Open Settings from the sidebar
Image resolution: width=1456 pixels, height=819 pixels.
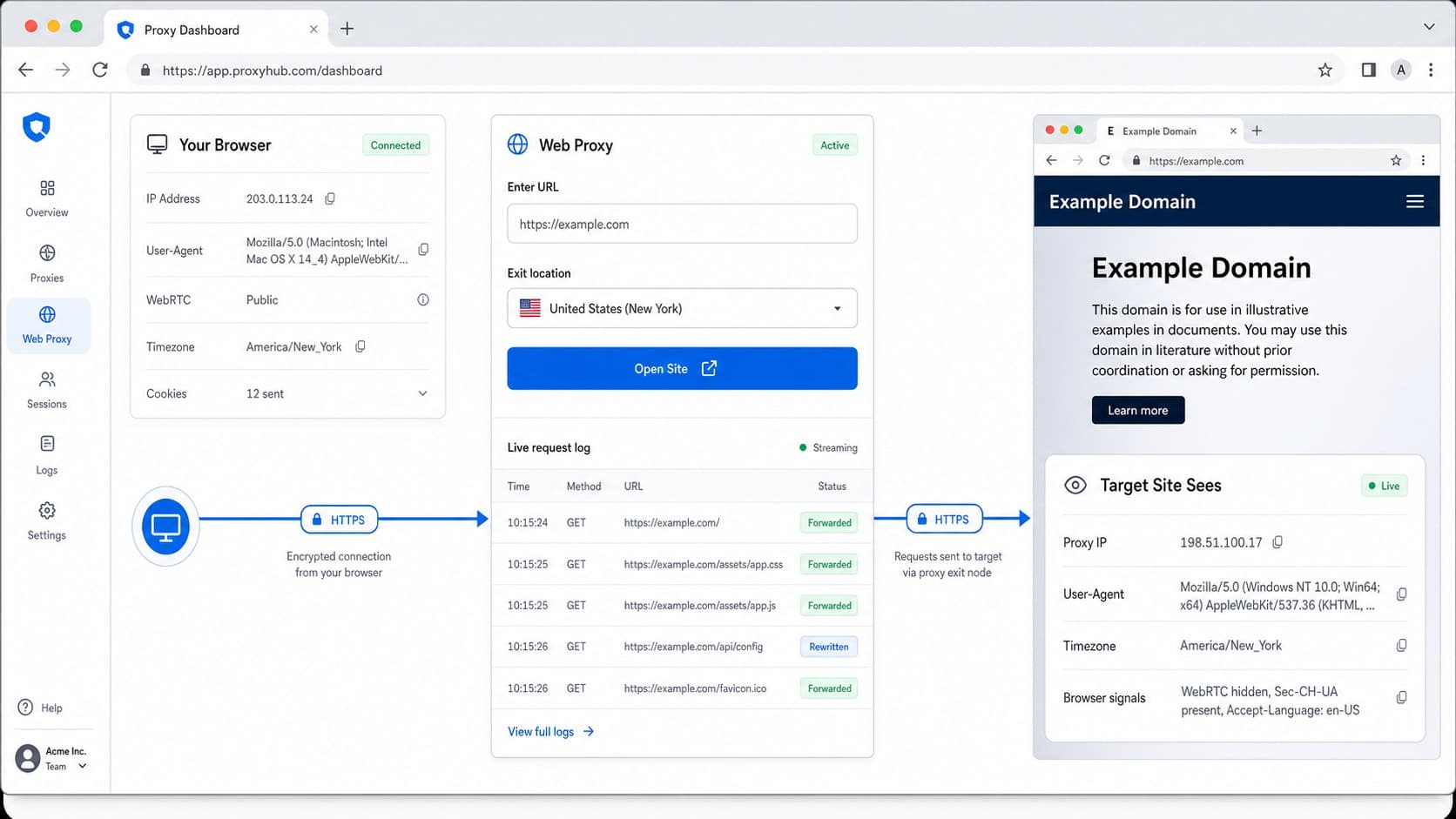pyautogui.click(x=47, y=520)
